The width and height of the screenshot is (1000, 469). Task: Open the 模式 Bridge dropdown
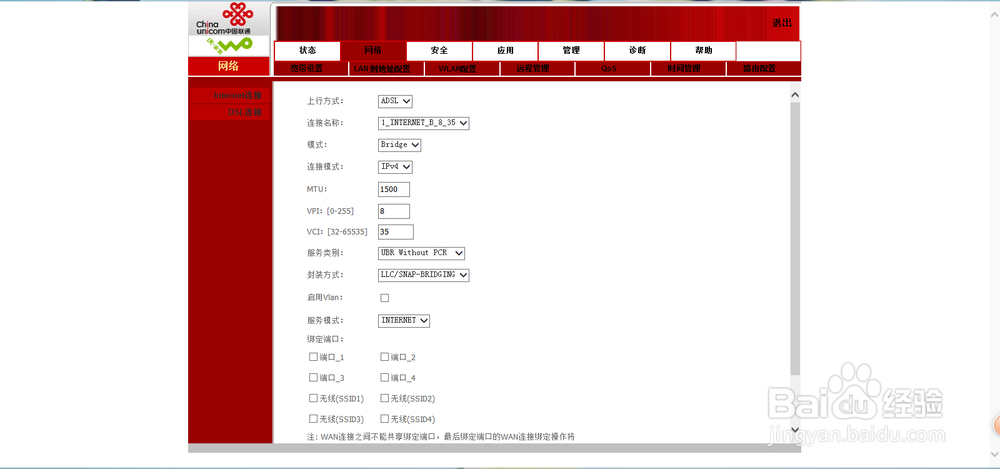coord(399,145)
